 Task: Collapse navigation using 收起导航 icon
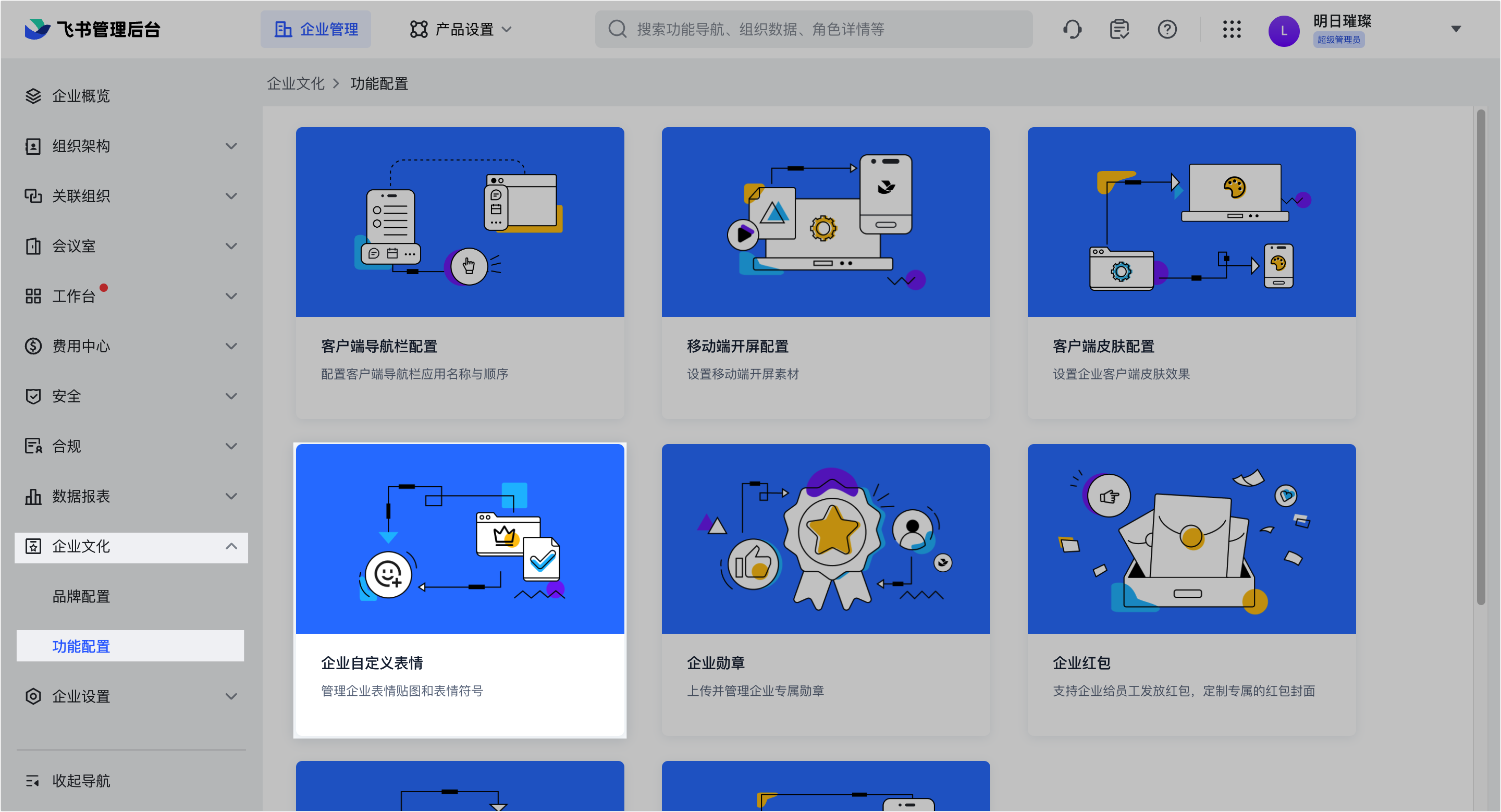33,781
